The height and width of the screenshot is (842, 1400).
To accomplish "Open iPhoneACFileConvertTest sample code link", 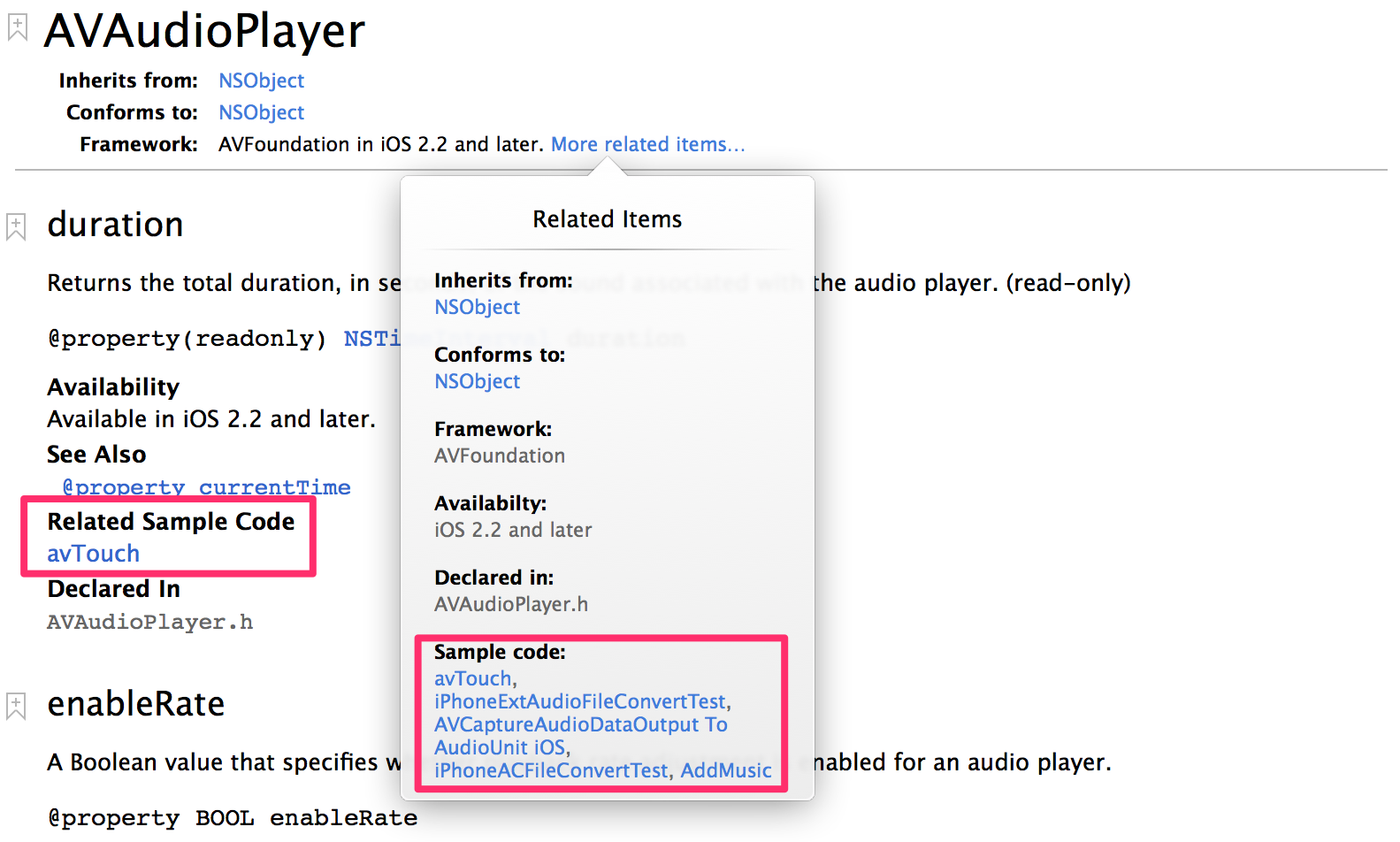I will tap(550, 770).
